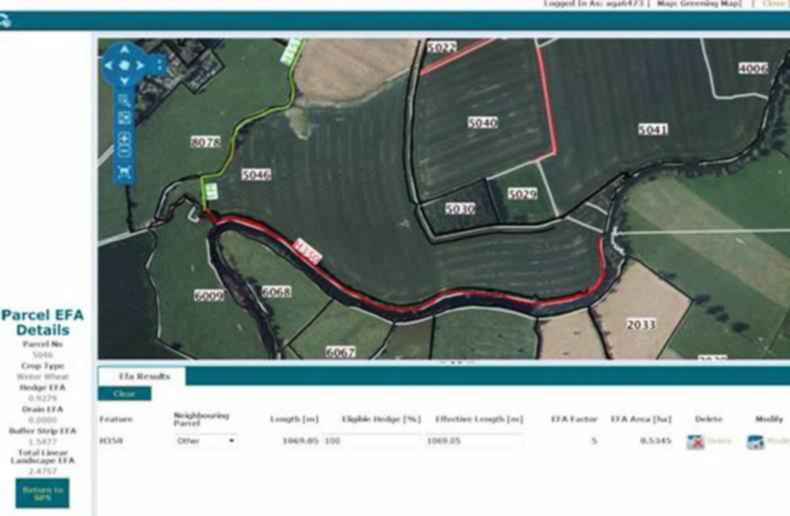Click the divider handle below the map
The width and height of the screenshot is (790, 516).
457,361
